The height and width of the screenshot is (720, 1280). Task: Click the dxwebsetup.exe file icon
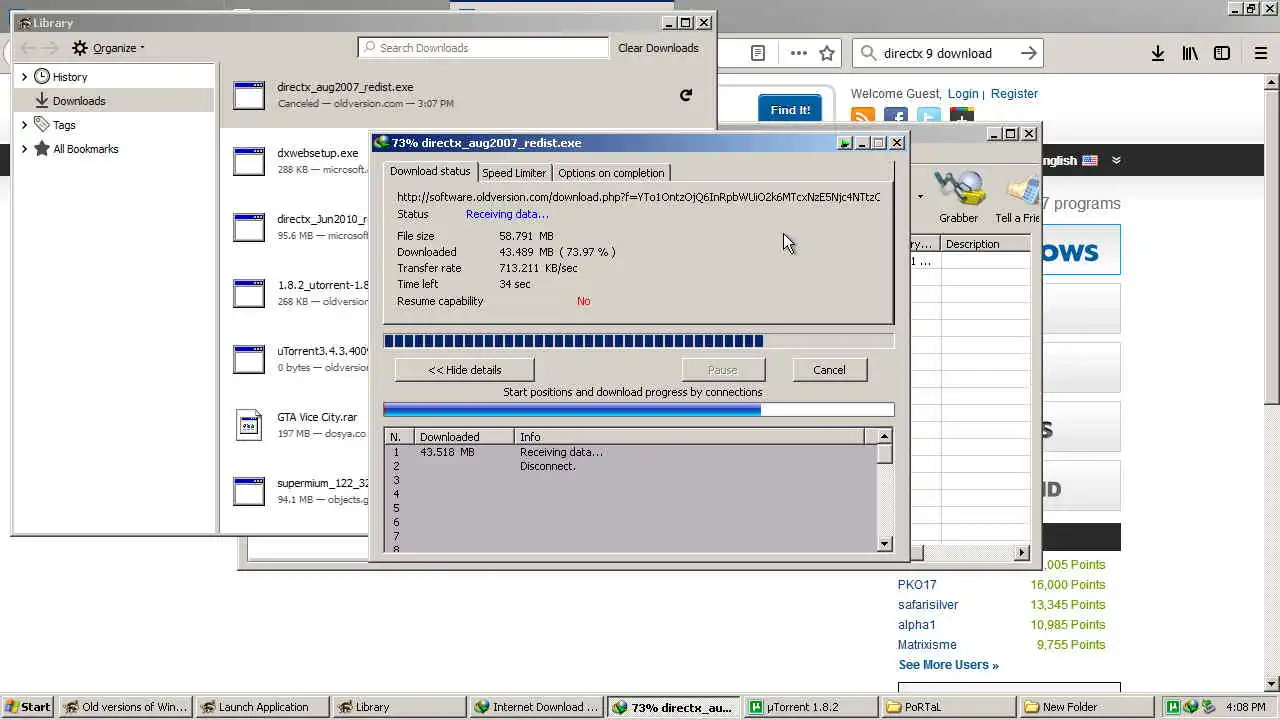tap(249, 161)
